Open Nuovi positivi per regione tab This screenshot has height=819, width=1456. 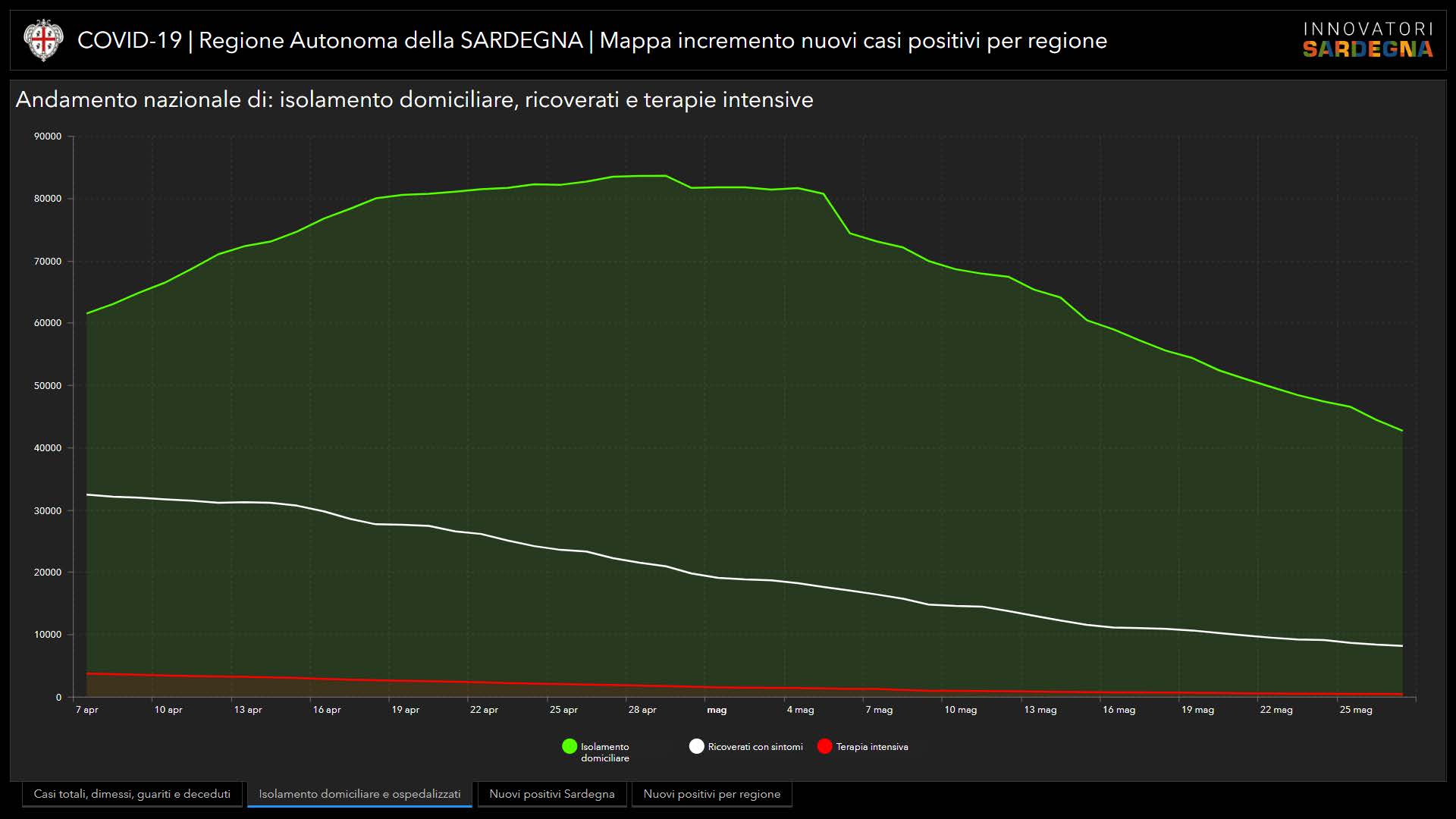pos(711,794)
